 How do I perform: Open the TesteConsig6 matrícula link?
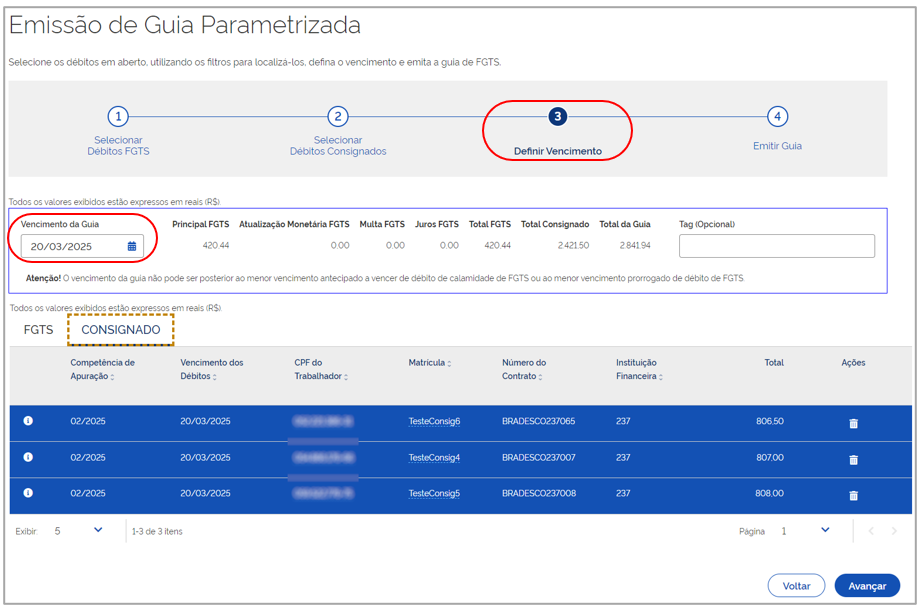(434, 422)
